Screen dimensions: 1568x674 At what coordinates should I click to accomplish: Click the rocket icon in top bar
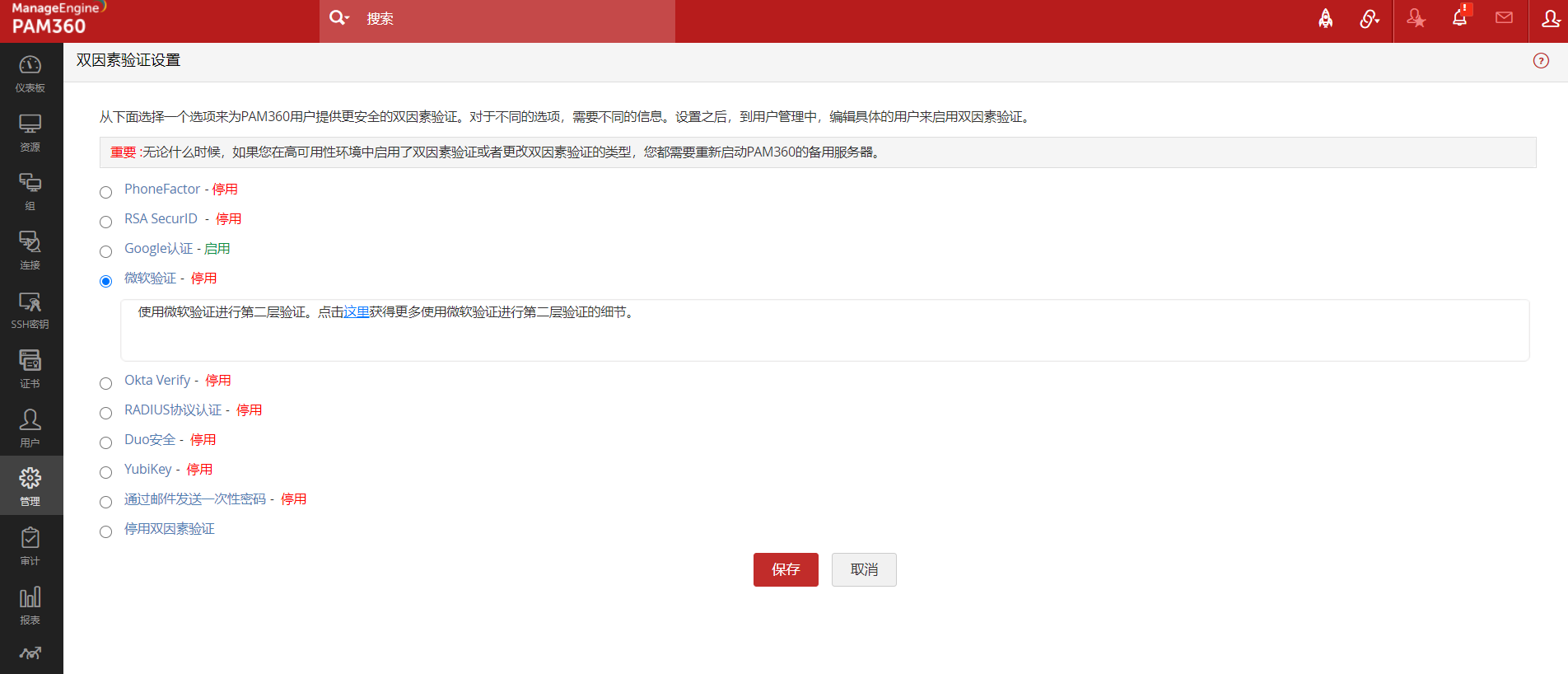click(1326, 19)
